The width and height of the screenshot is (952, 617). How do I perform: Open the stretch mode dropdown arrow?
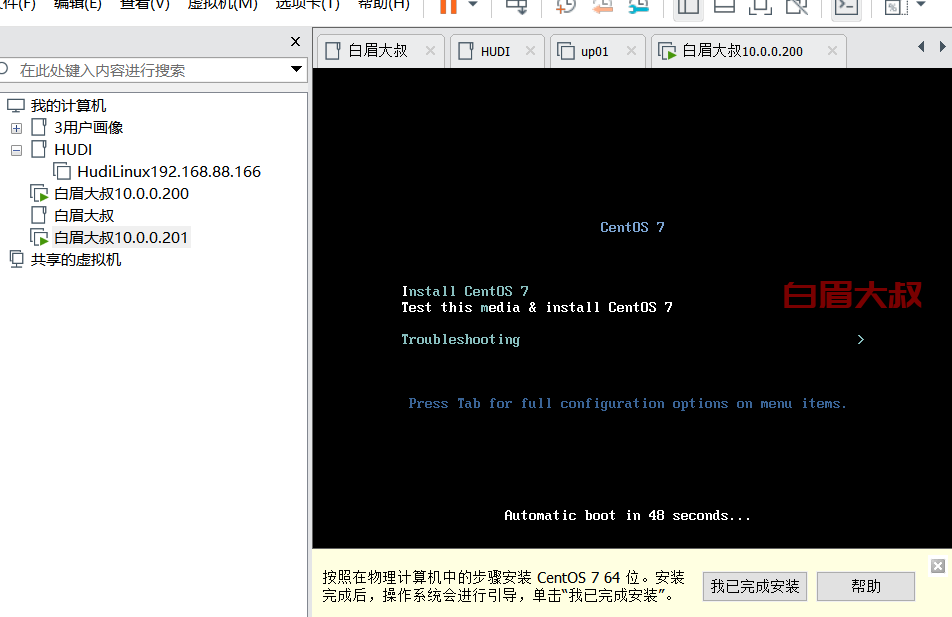pyautogui.click(x=920, y=5)
